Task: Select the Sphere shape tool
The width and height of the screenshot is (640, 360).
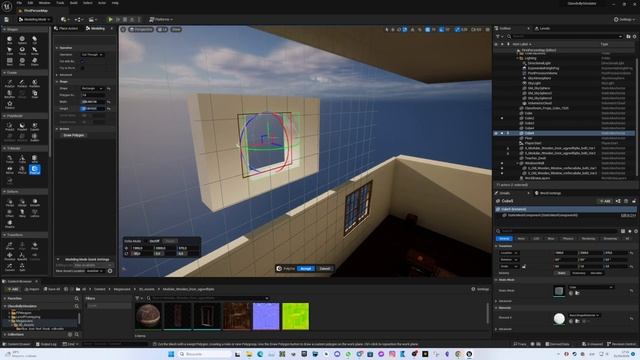Action: [x=22, y=40]
